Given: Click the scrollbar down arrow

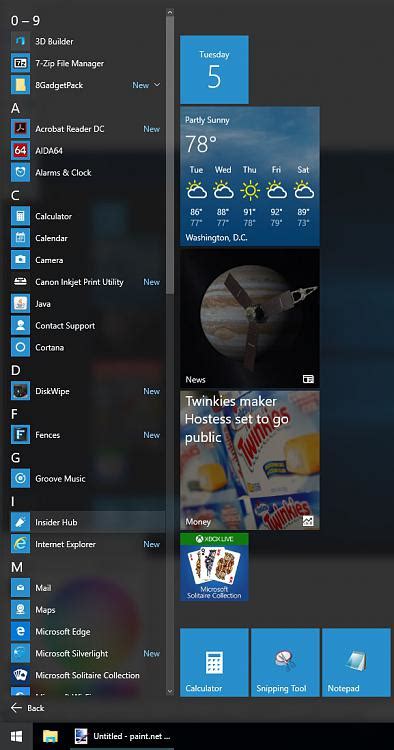Looking at the screenshot, I should (x=170, y=691).
